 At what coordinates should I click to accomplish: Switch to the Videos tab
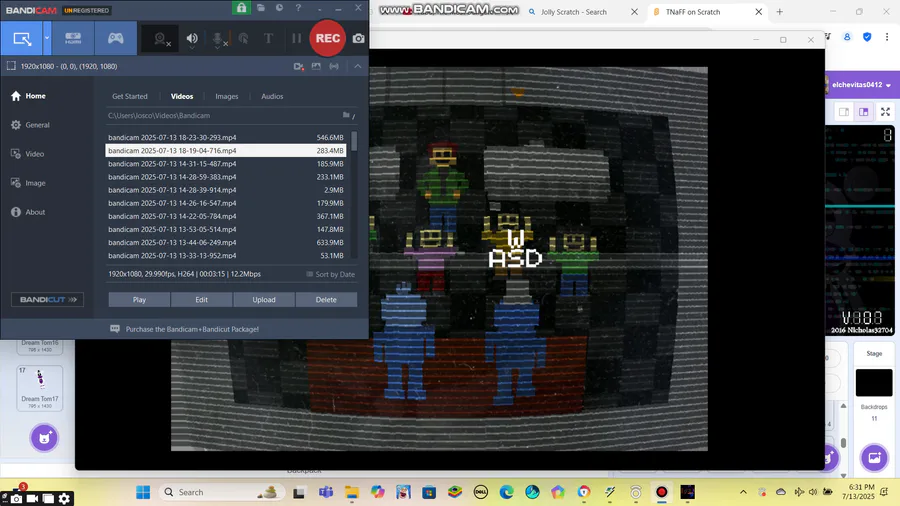182,96
